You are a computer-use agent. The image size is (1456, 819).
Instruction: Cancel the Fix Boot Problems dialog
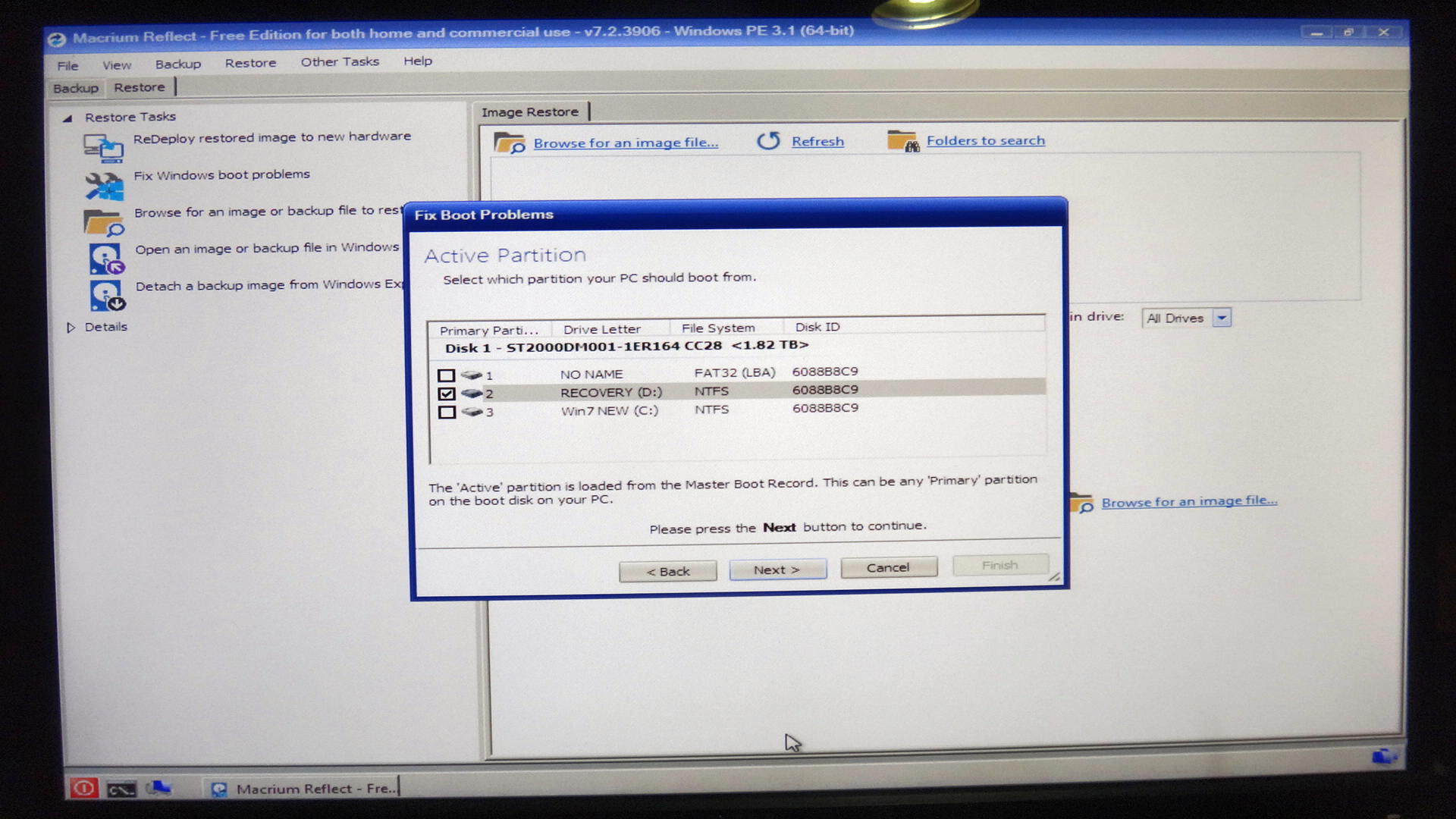(x=888, y=567)
